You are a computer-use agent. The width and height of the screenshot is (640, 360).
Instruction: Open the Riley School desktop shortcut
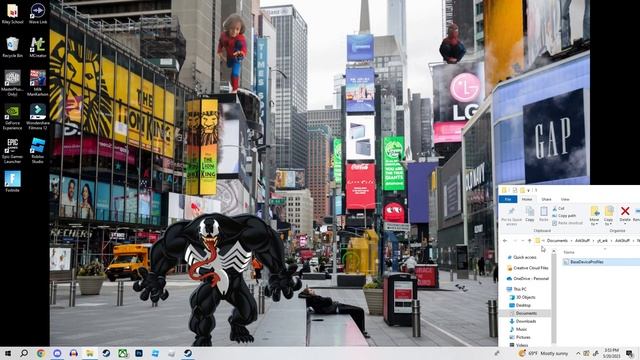point(12,13)
